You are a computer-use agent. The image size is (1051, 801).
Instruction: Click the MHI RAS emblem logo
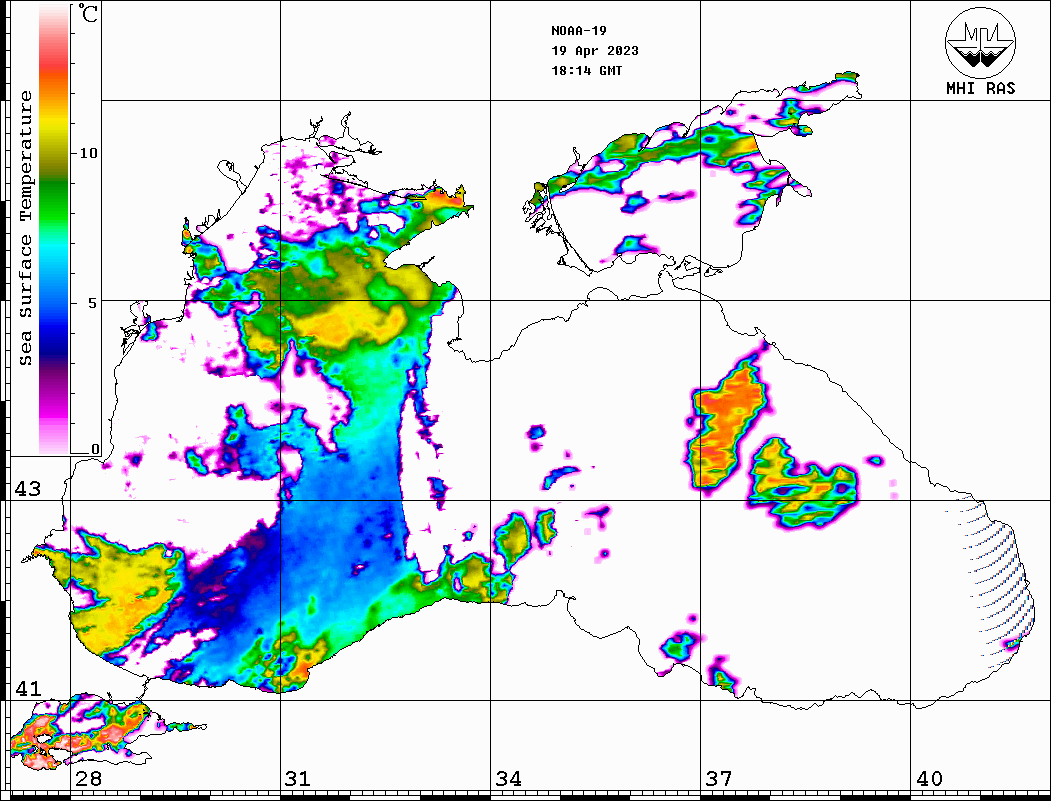pos(980,41)
